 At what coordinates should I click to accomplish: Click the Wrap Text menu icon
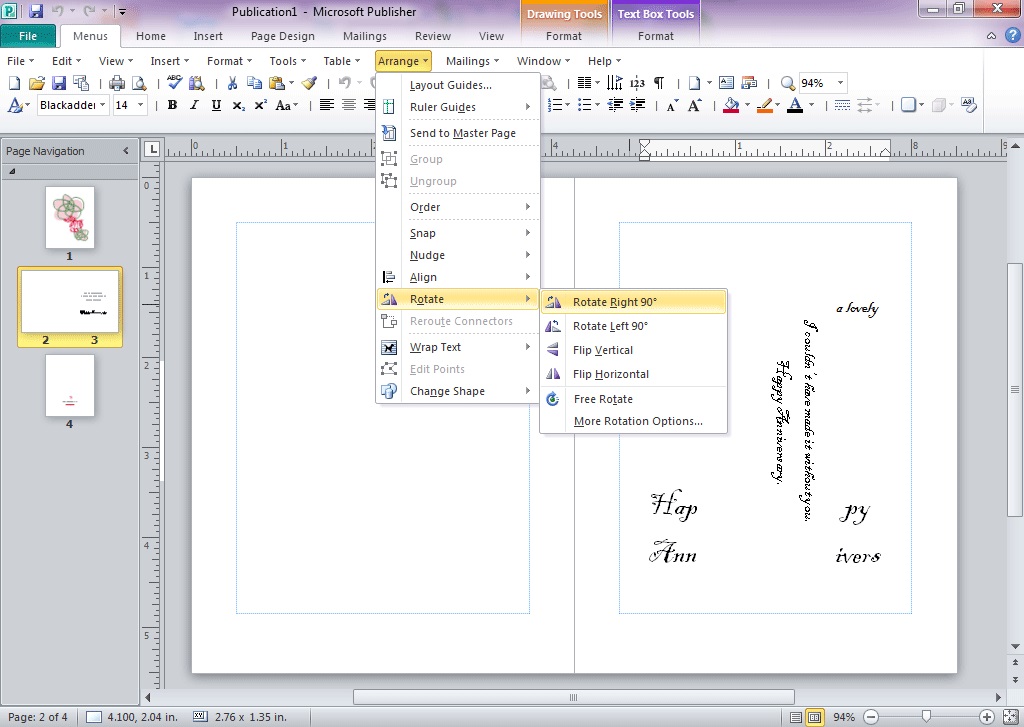(389, 347)
